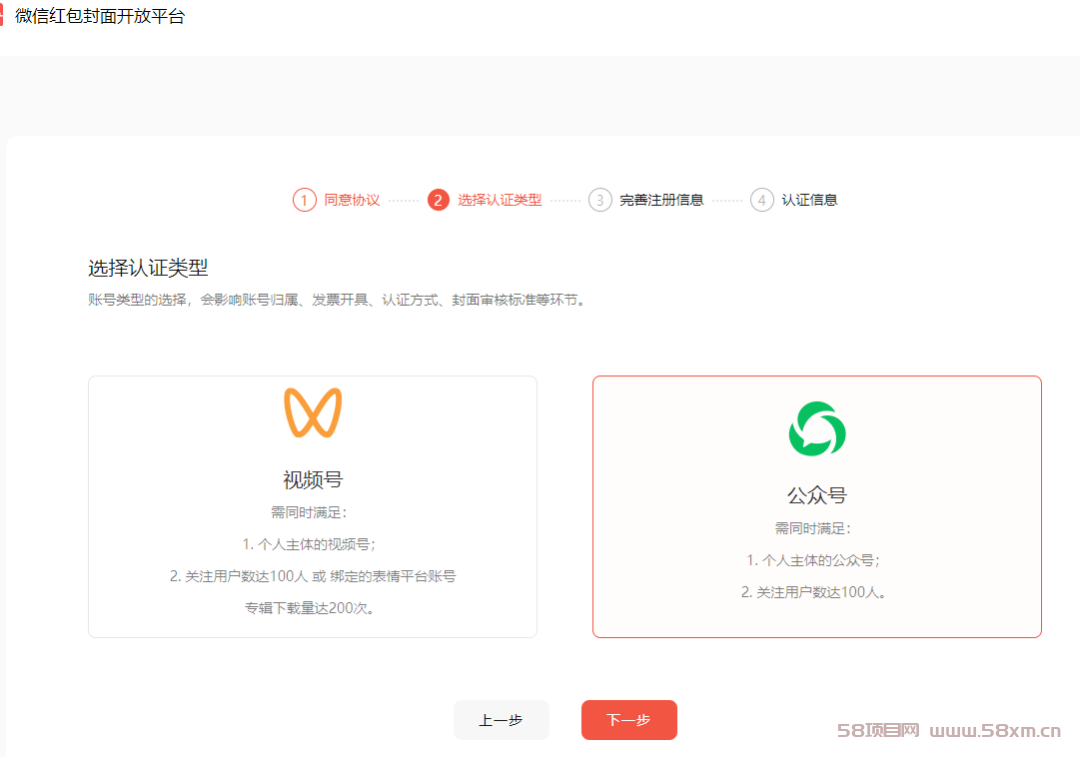Click the green 公众号 logo icon

click(817, 428)
